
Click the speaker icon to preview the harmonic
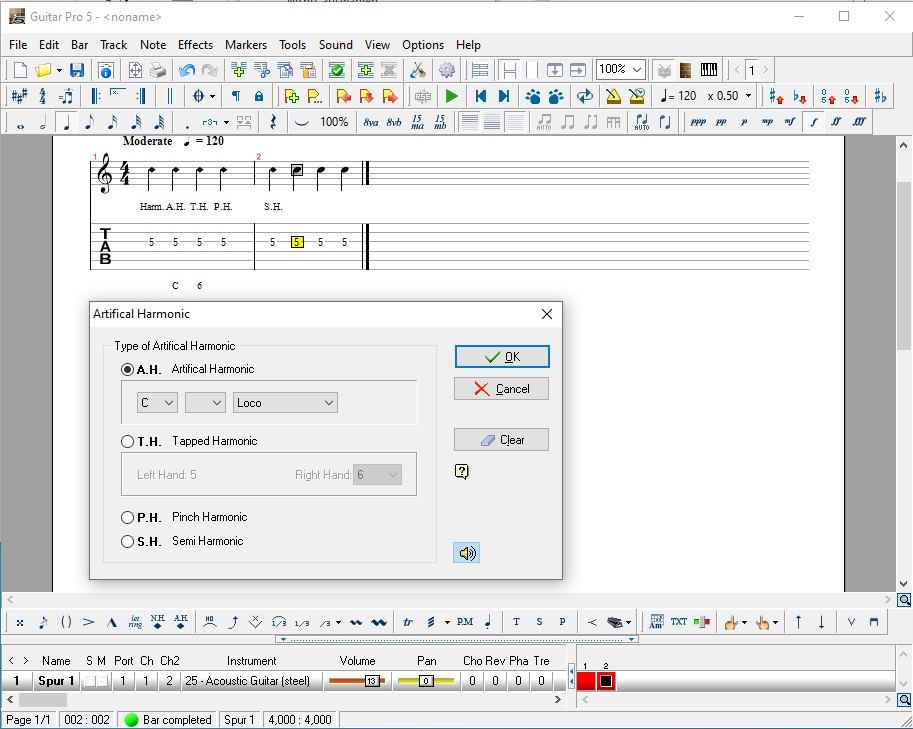(466, 552)
